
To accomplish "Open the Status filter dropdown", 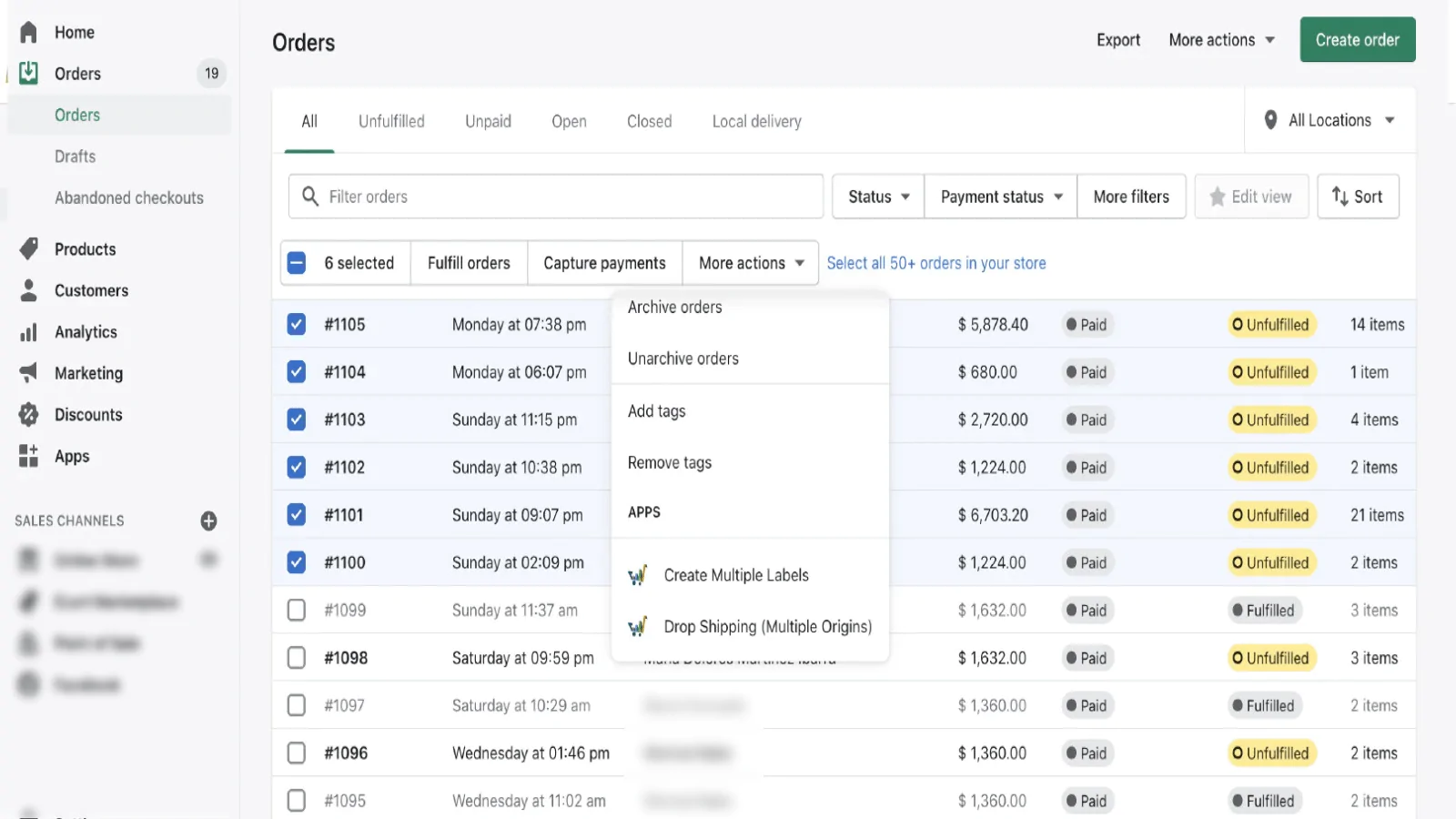I will (x=878, y=197).
